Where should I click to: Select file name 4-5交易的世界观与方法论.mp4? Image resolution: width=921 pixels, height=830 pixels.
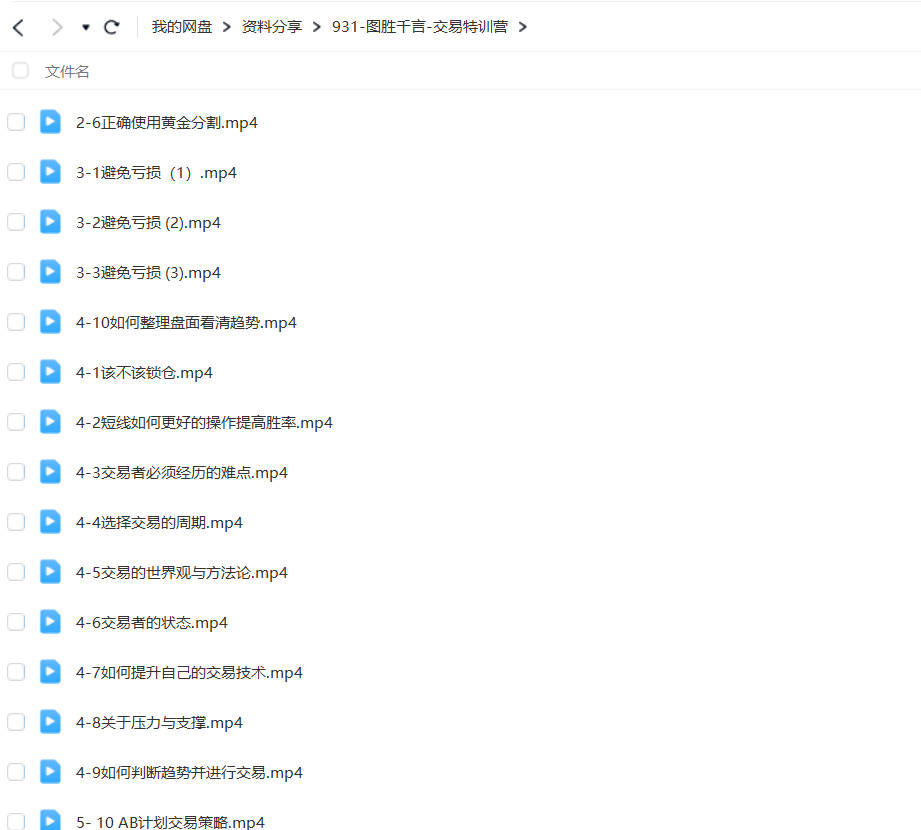coord(181,572)
